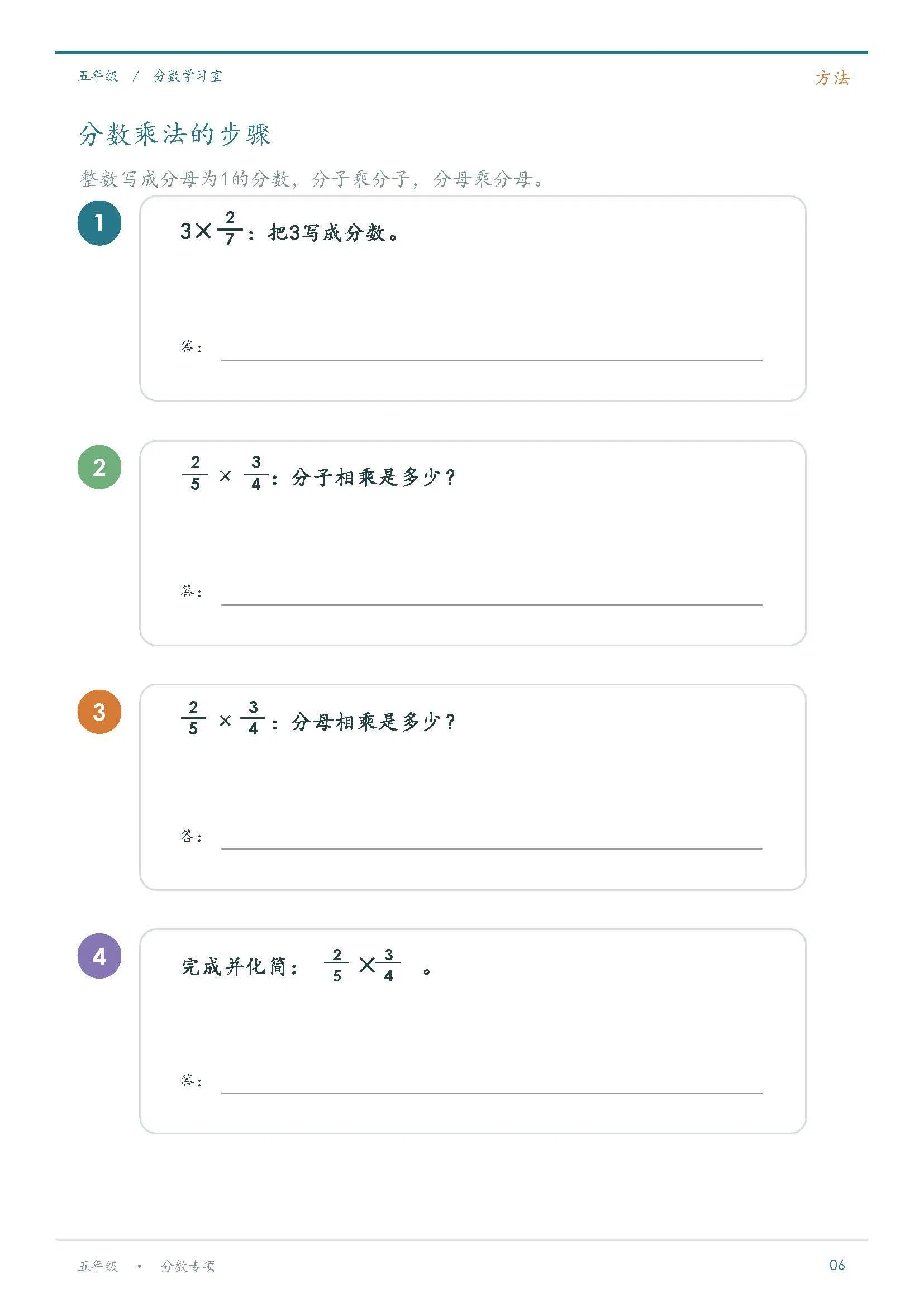The image size is (924, 1307).
Task: Click the 分数学习室 header text
Action: 187,77
